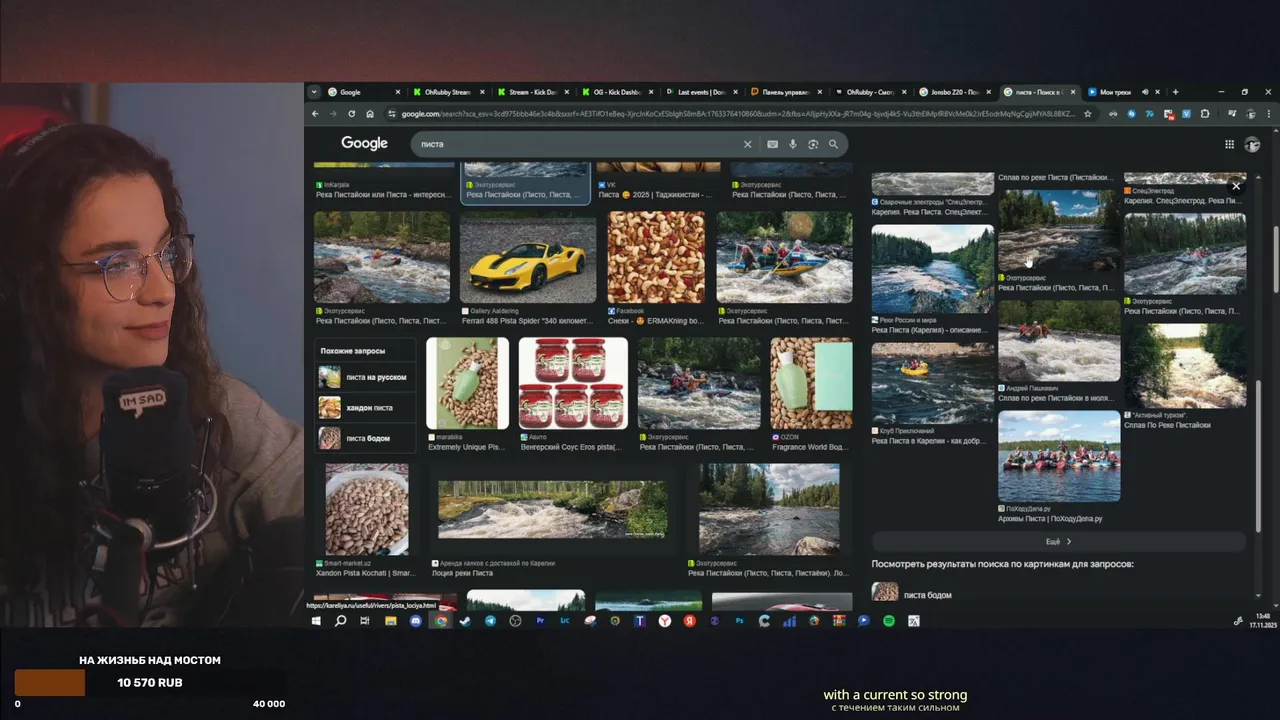Open the Google account avatar menu
The width and height of the screenshot is (1280, 720).
tap(1252, 144)
